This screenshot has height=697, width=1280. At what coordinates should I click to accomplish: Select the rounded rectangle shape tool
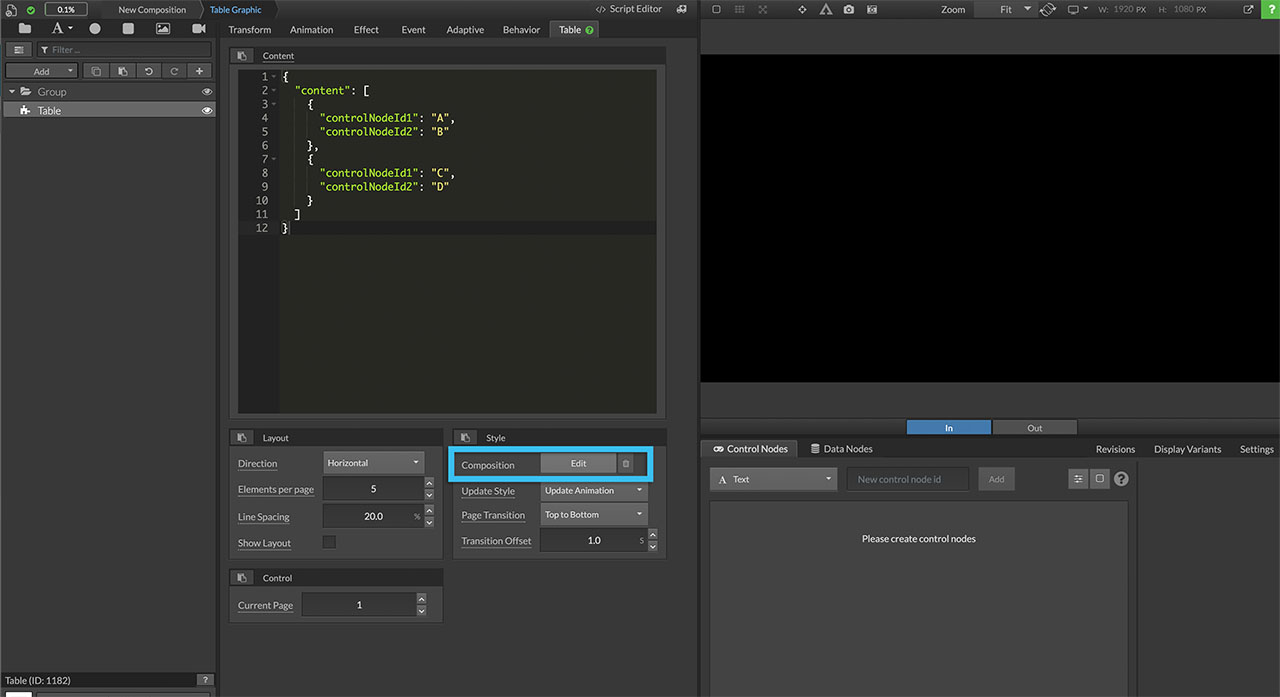coord(128,29)
